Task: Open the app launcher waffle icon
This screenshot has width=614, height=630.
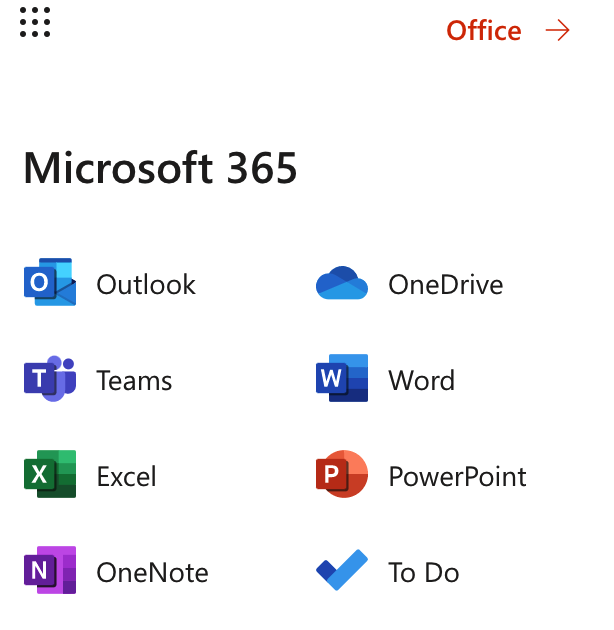Action: [35, 22]
